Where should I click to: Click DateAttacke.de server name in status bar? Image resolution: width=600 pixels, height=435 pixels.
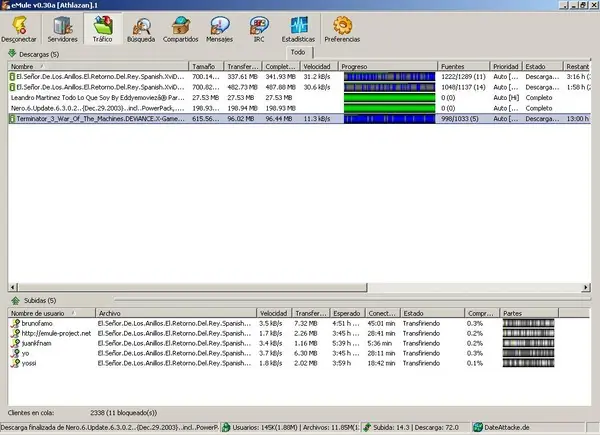(x=507, y=427)
